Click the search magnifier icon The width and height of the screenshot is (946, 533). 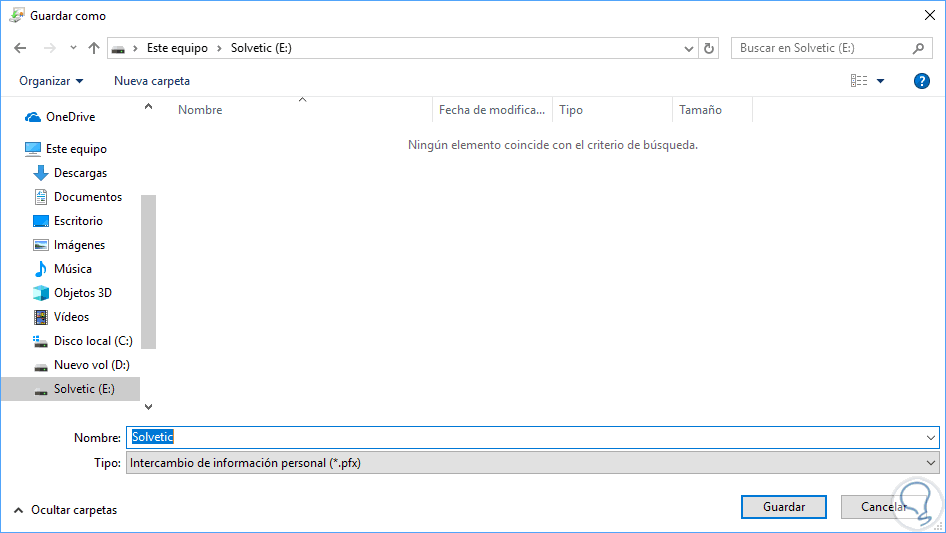point(918,48)
